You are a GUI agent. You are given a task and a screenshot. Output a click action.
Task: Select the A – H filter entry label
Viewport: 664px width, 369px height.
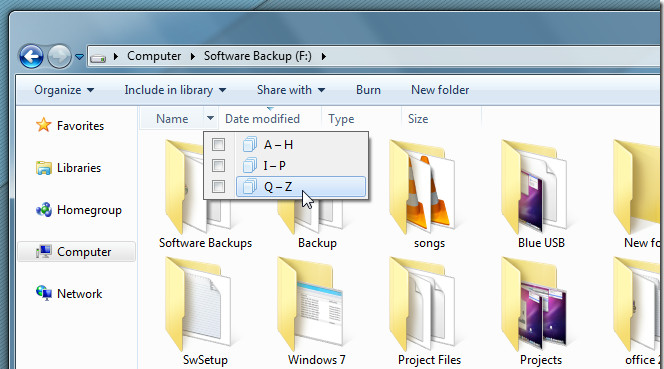(278, 145)
